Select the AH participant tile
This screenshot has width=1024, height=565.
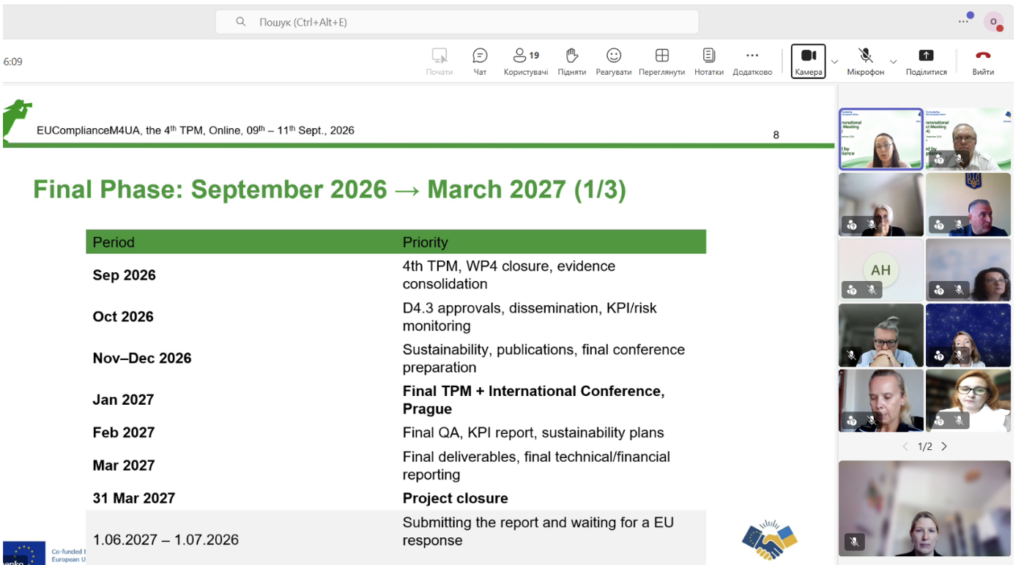pyautogui.click(x=881, y=270)
